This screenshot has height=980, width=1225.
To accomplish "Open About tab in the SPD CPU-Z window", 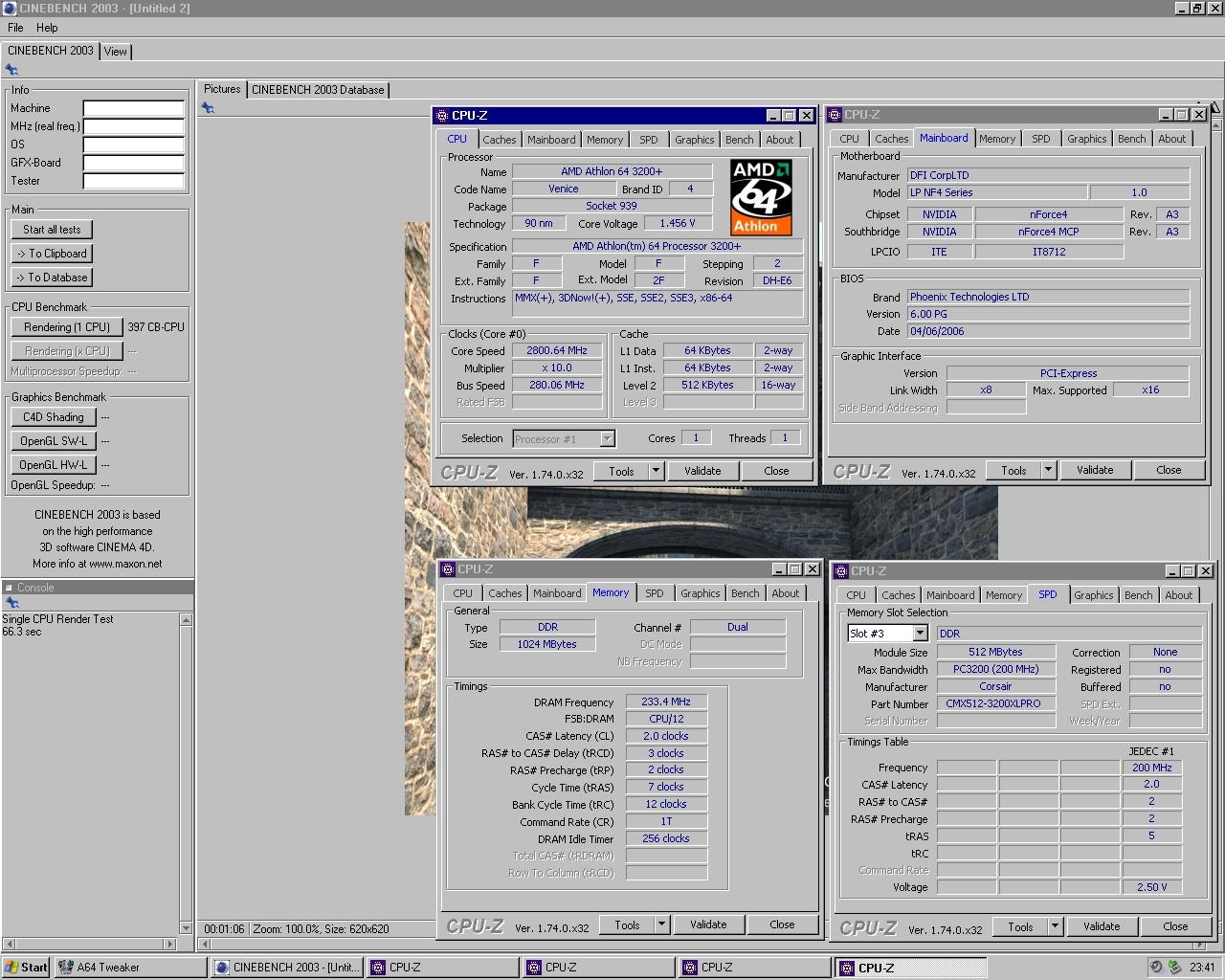I will [x=1179, y=595].
